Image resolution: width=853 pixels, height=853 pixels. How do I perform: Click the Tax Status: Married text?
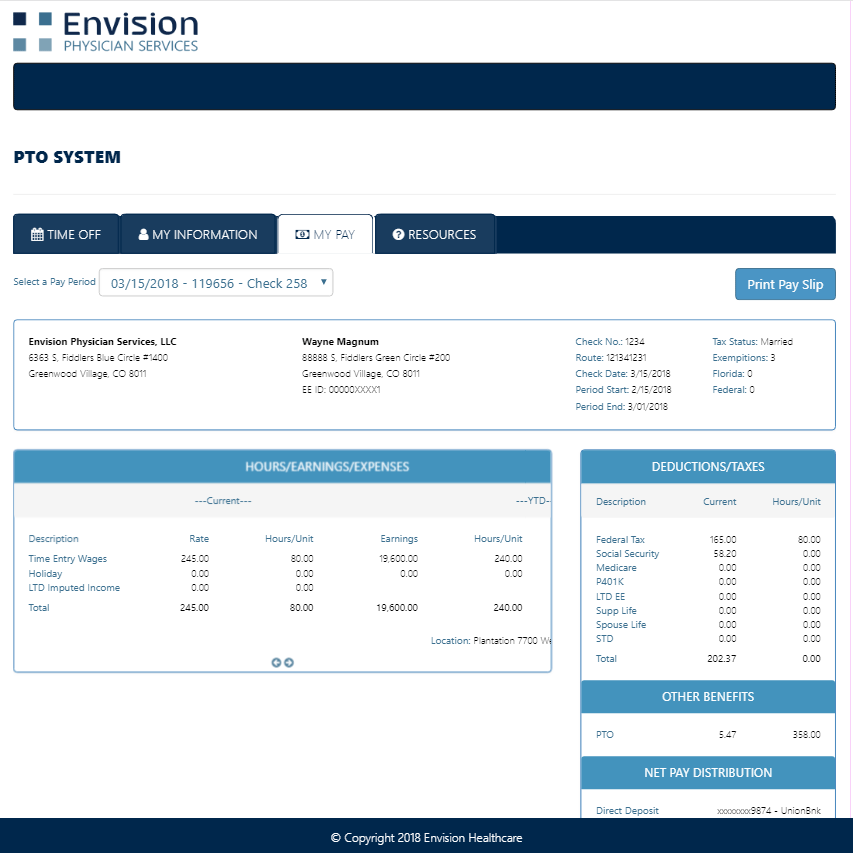click(752, 342)
